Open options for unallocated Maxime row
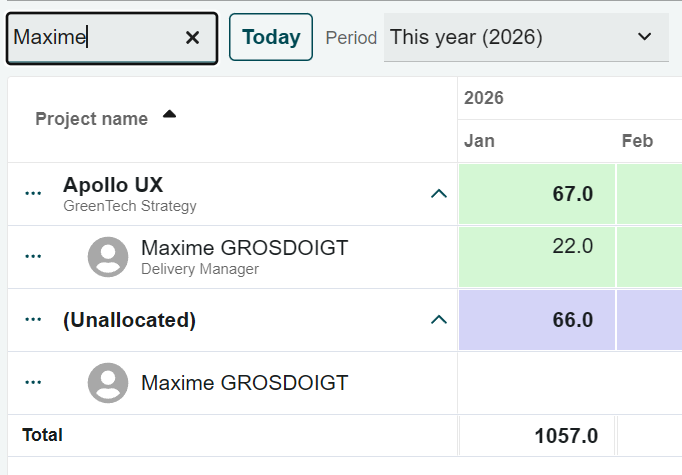 click(x=33, y=383)
